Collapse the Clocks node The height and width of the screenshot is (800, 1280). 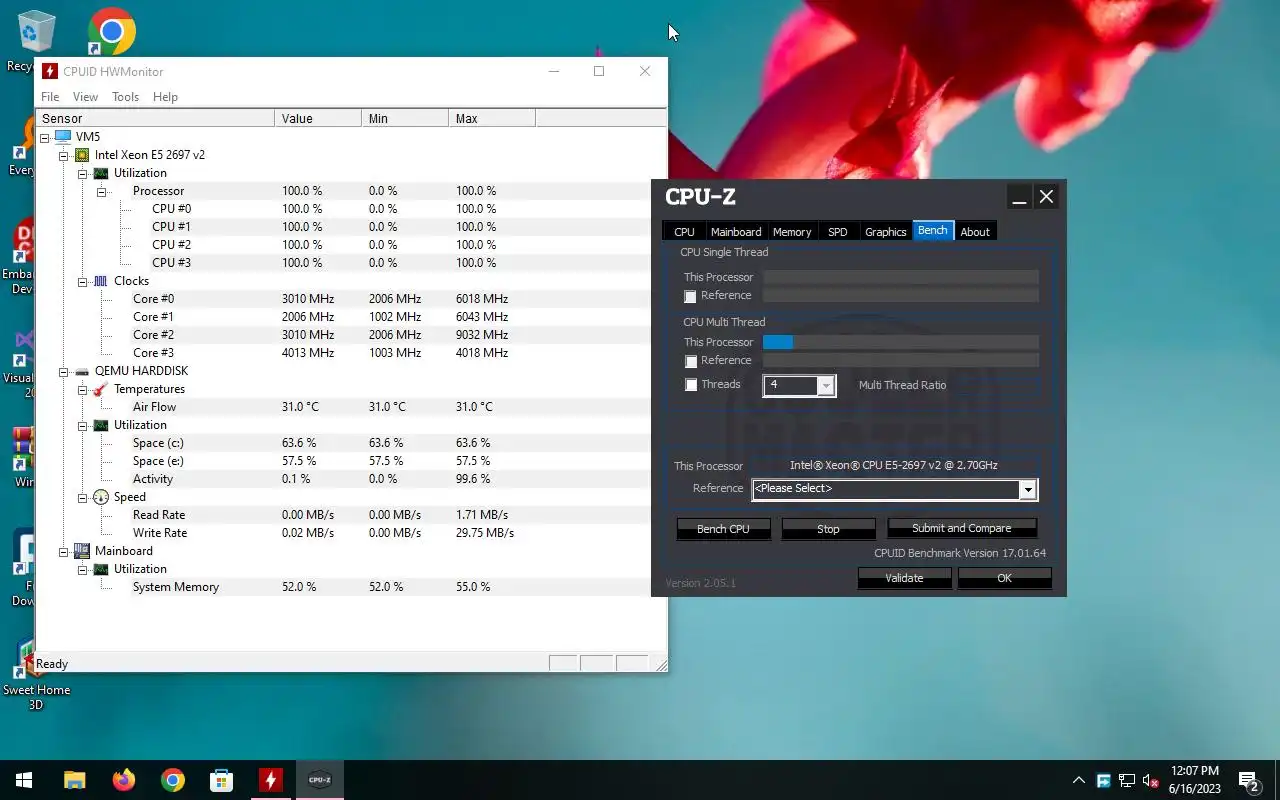[x=83, y=281]
